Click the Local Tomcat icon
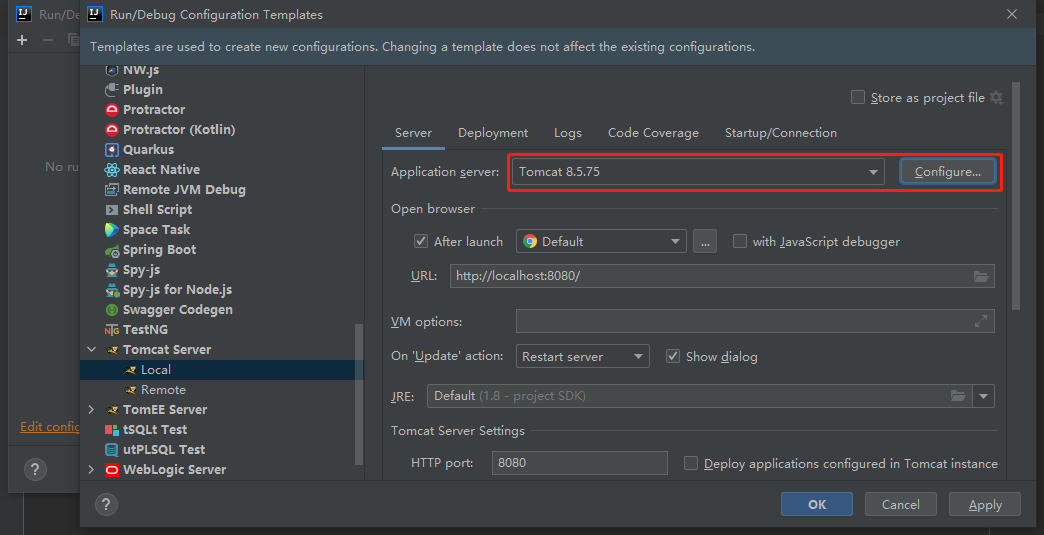The height and width of the screenshot is (535, 1044). [130, 370]
